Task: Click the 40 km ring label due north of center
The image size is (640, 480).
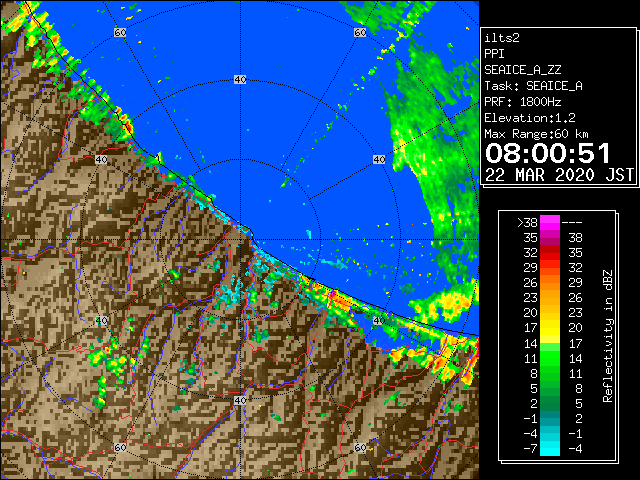Action: [240, 80]
